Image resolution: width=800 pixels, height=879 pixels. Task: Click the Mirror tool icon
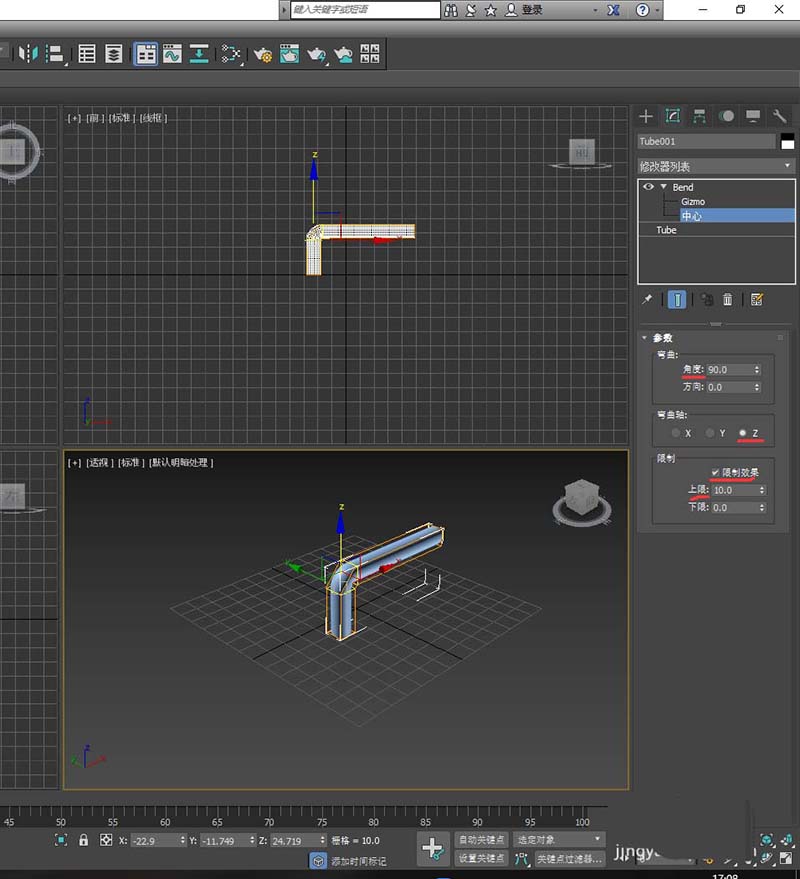point(28,54)
